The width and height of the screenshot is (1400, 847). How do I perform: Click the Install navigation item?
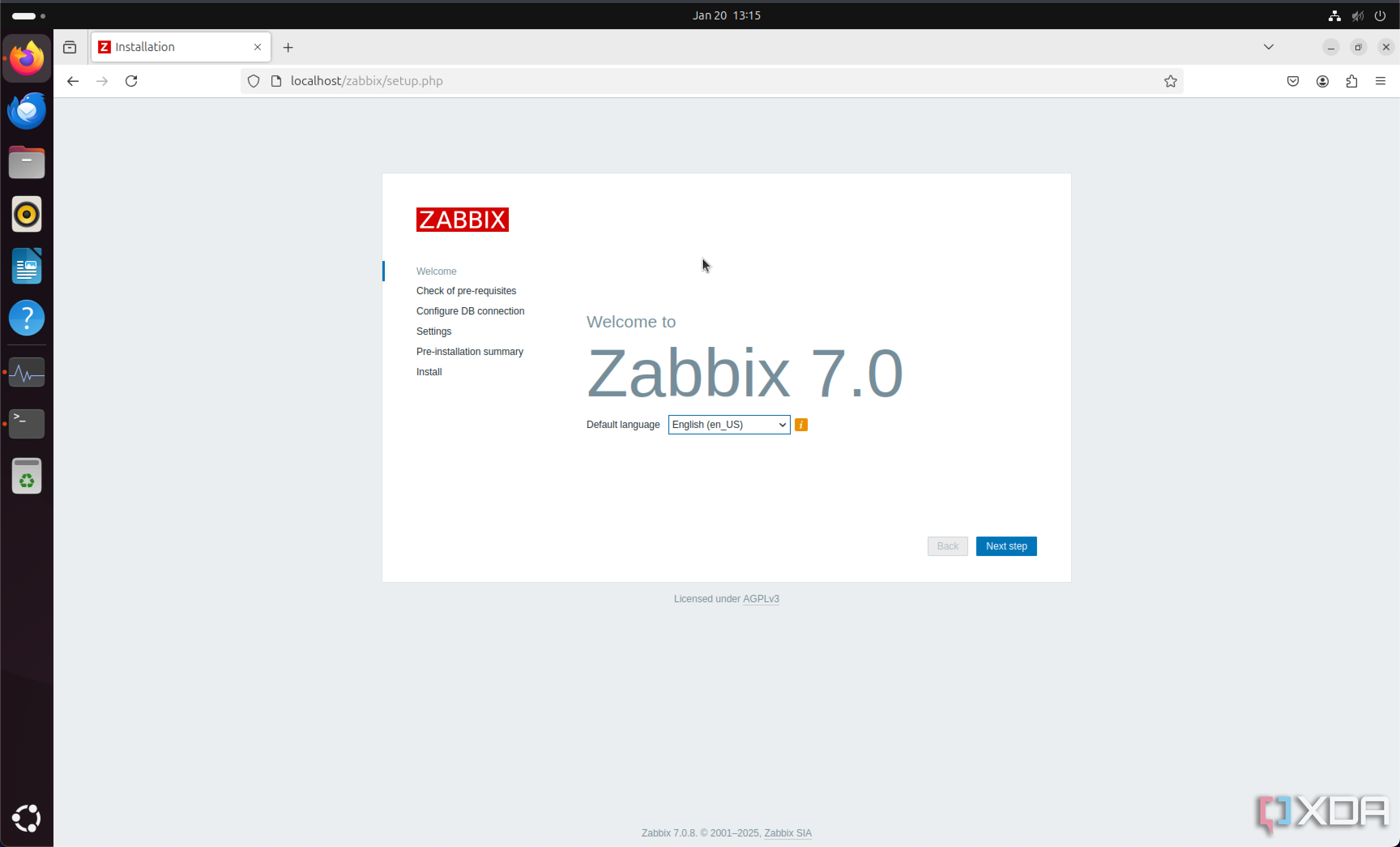(x=428, y=371)
